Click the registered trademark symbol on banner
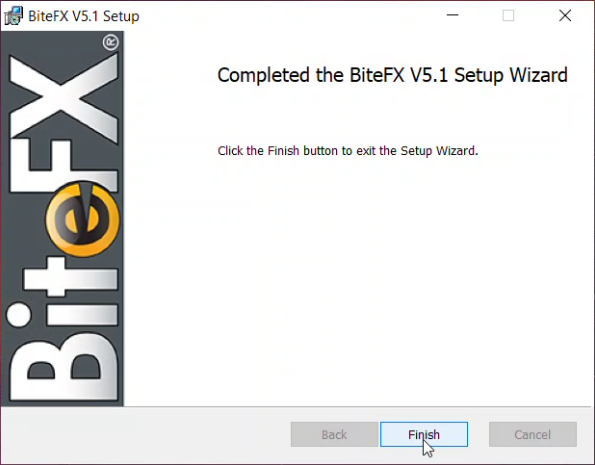The width and height of the screenshot is (595, 465). click(x=111, y=43)
